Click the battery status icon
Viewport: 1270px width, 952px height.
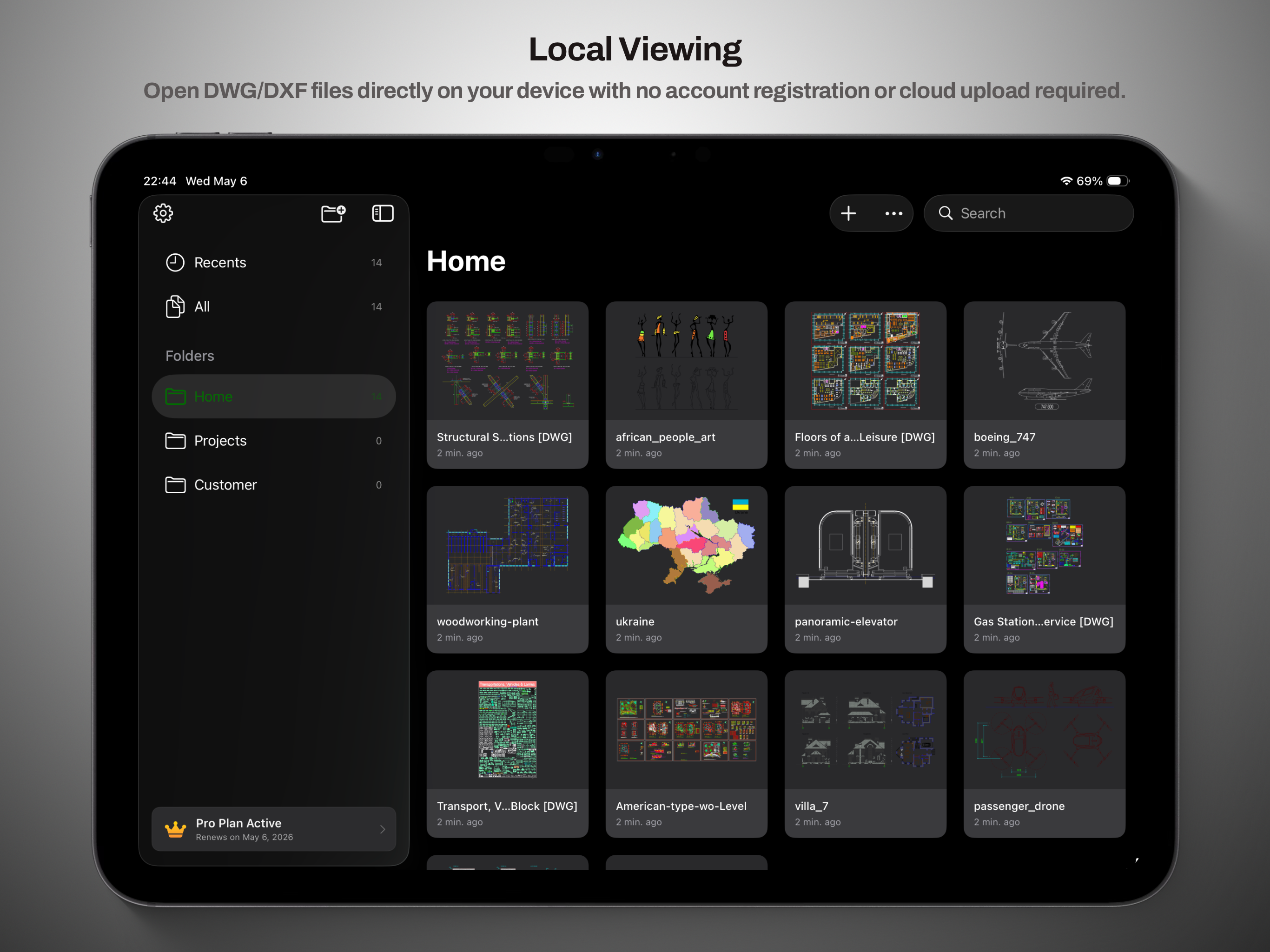[1117, 181]
